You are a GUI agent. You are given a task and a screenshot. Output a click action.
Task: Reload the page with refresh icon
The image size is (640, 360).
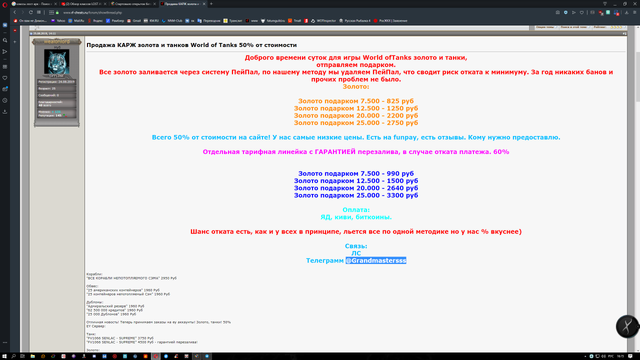point(31,12)
